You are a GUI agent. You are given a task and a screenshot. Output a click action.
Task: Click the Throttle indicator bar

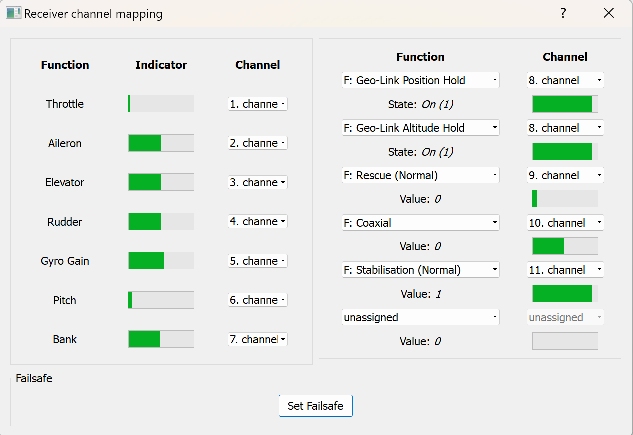(161, 104)
